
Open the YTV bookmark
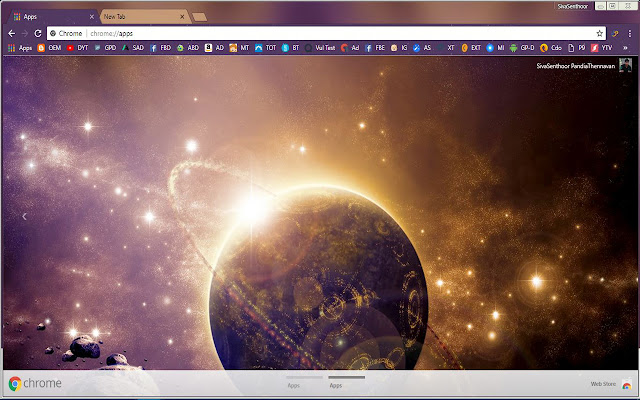[x=602, y=48]
